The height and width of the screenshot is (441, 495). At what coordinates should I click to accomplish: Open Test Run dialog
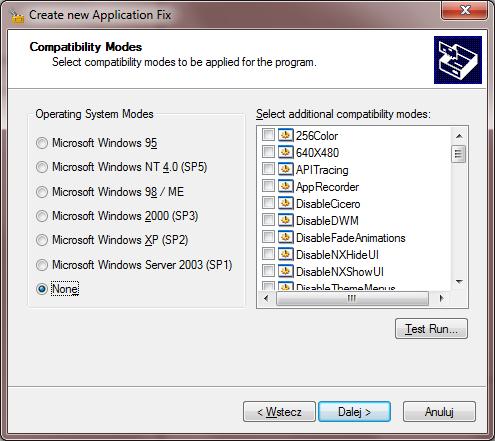tap(431, 329)
